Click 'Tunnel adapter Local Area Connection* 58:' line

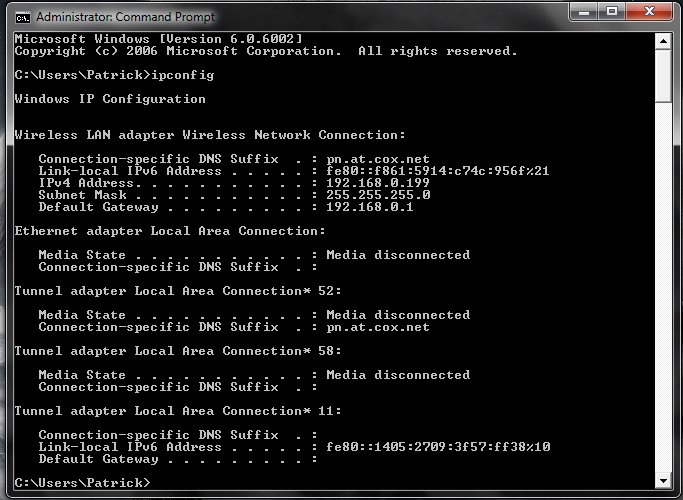tap(178, 351)
